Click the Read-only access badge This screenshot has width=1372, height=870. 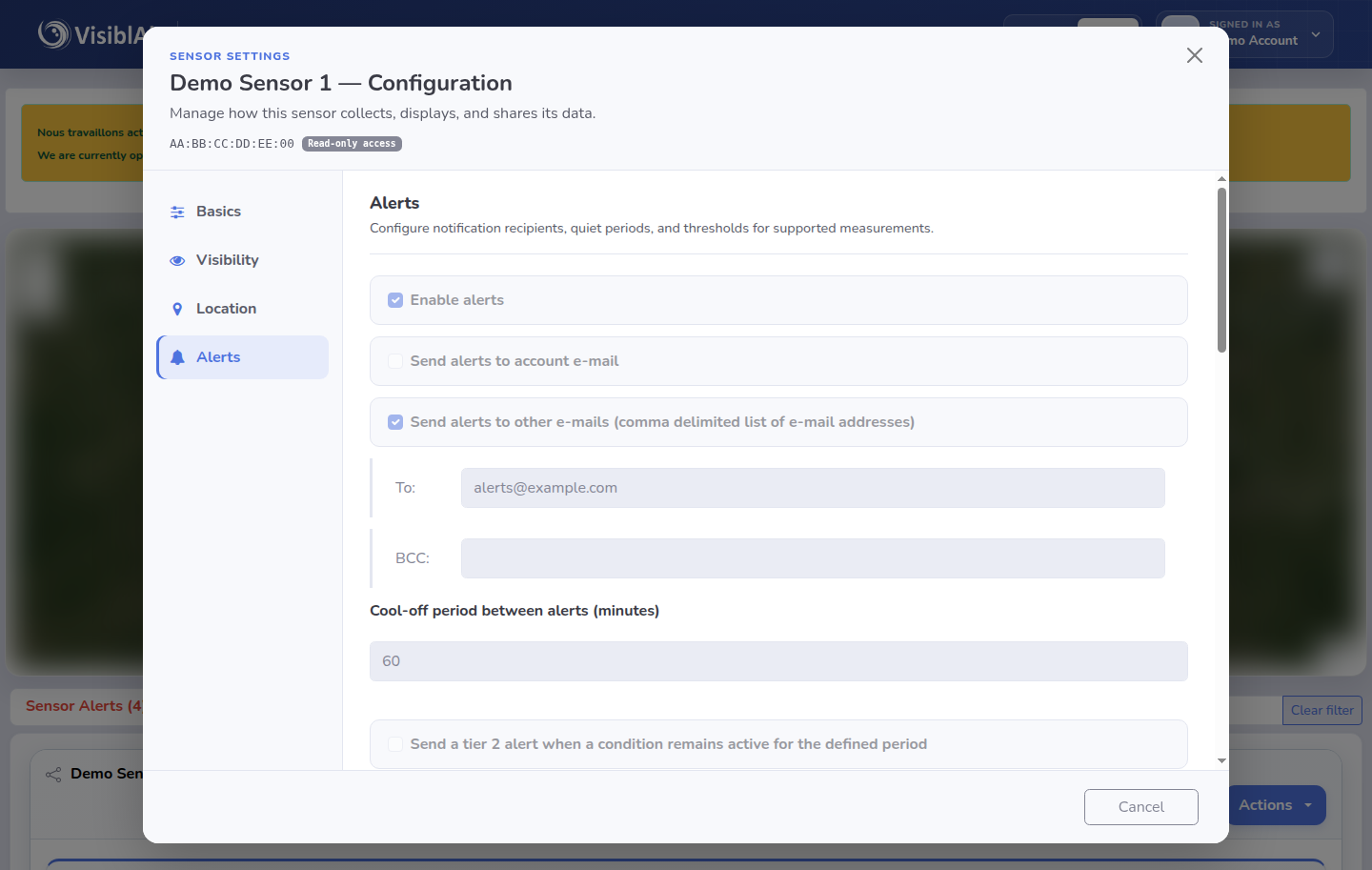tap(352, 144)
